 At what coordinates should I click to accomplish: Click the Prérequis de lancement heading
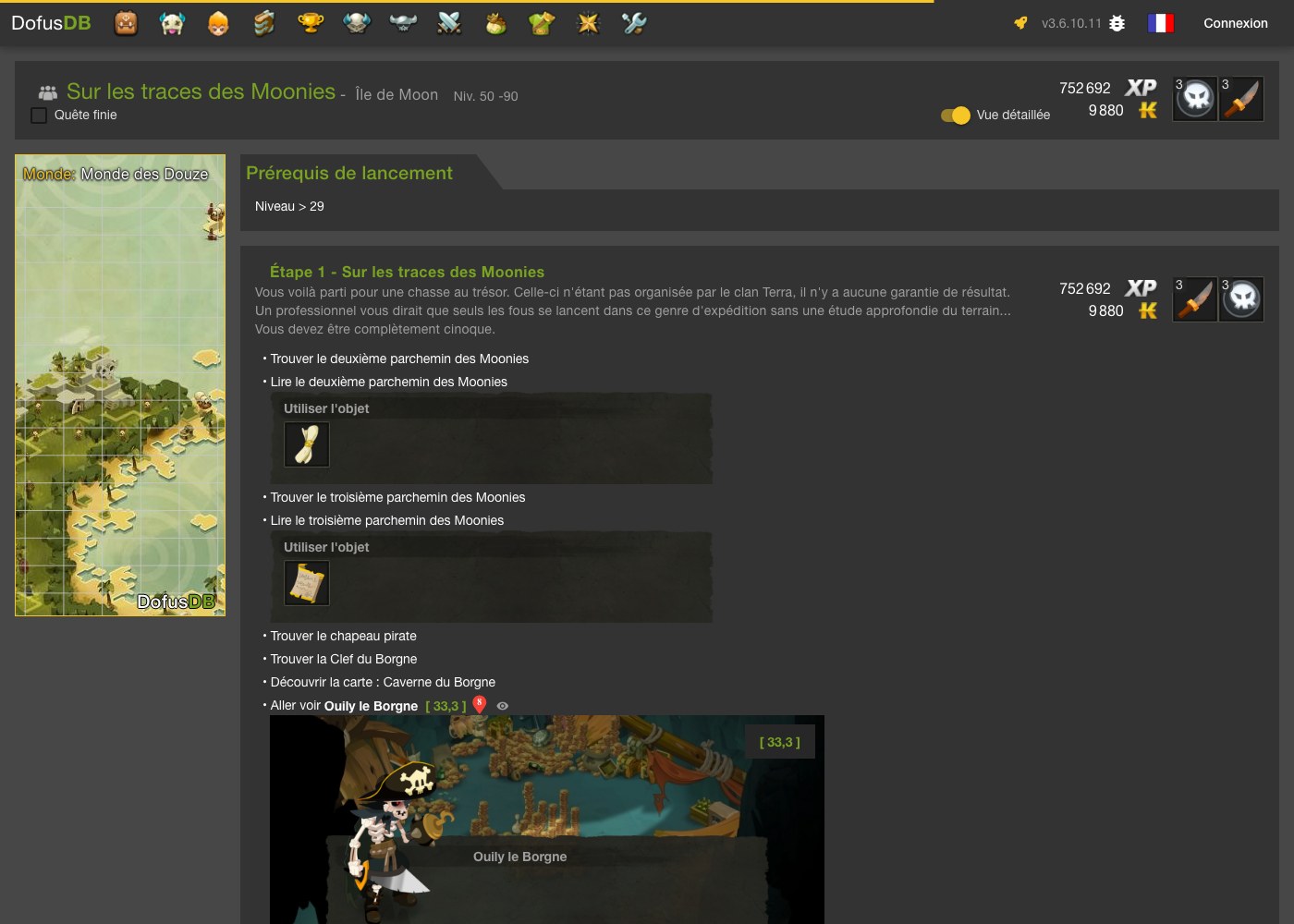coord(349,173)
